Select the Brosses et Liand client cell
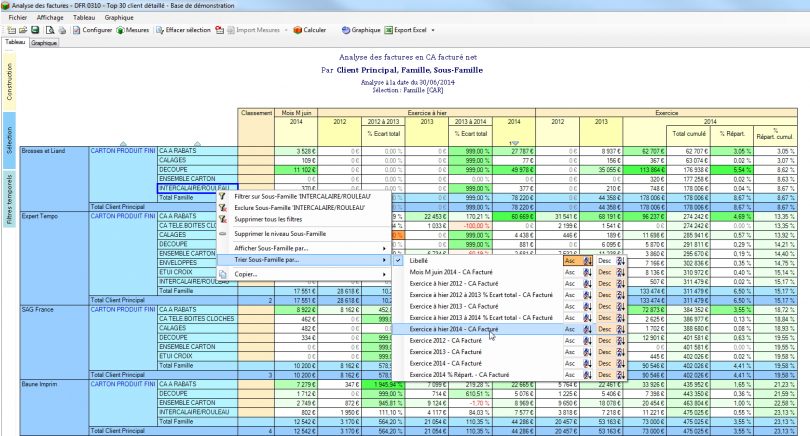The image size is (810, 436). [x=54, y=179]
